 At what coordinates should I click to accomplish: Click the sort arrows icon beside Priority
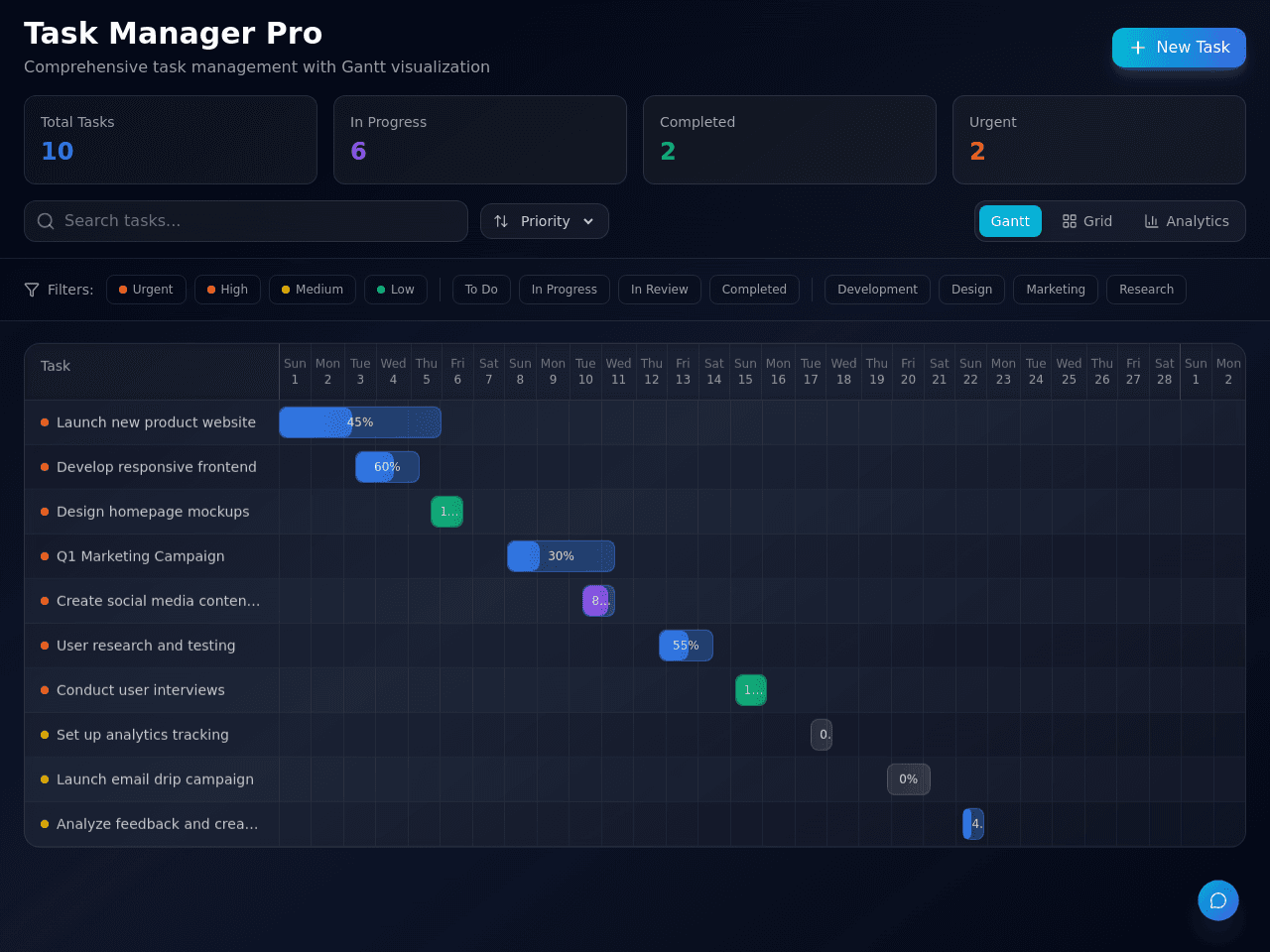501,221
